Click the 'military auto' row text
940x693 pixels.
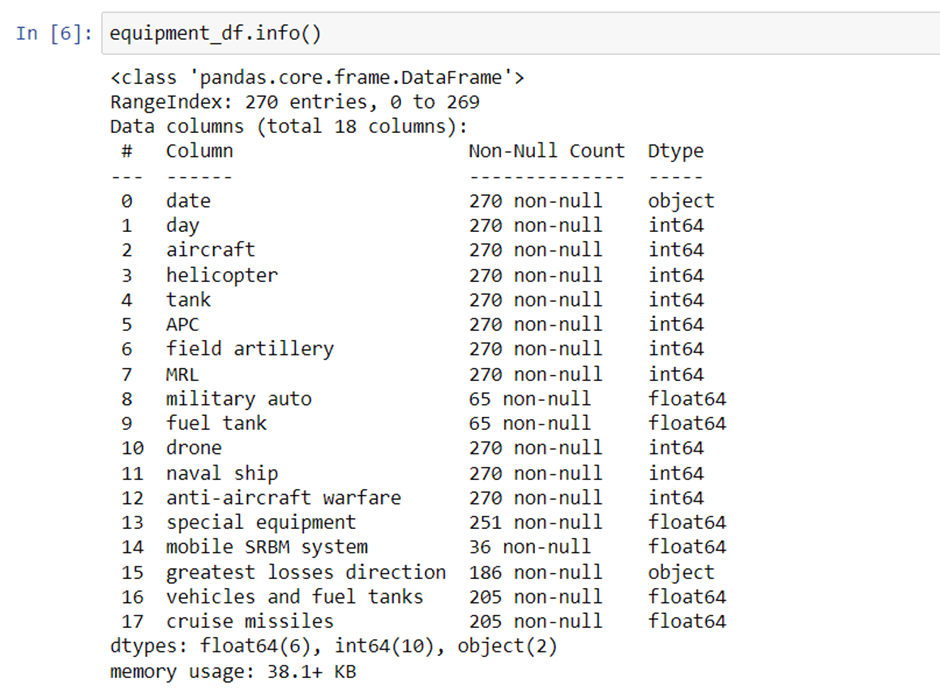coord(238,399)
